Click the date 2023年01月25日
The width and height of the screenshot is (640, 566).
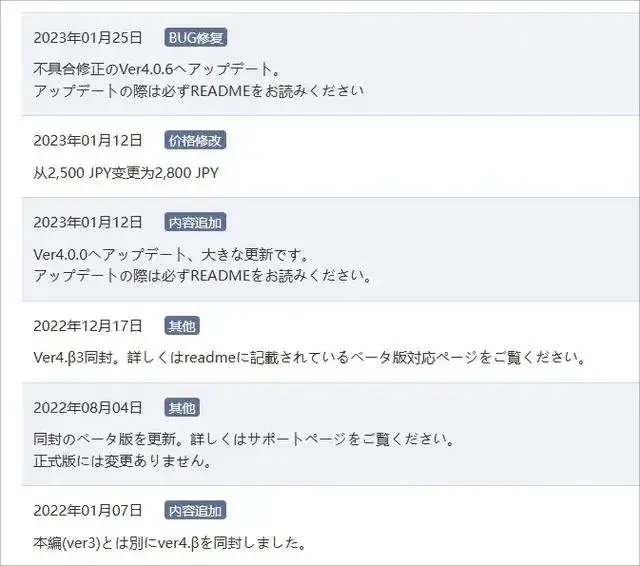pyautogui.click(x=88, y=38)
